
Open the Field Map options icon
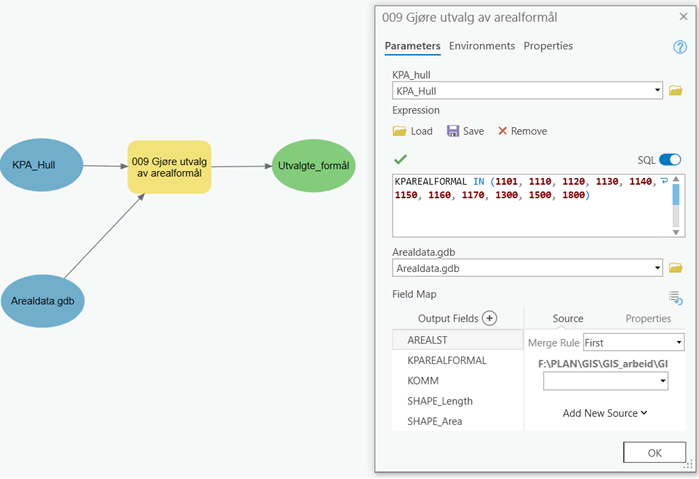coord(676,297)
